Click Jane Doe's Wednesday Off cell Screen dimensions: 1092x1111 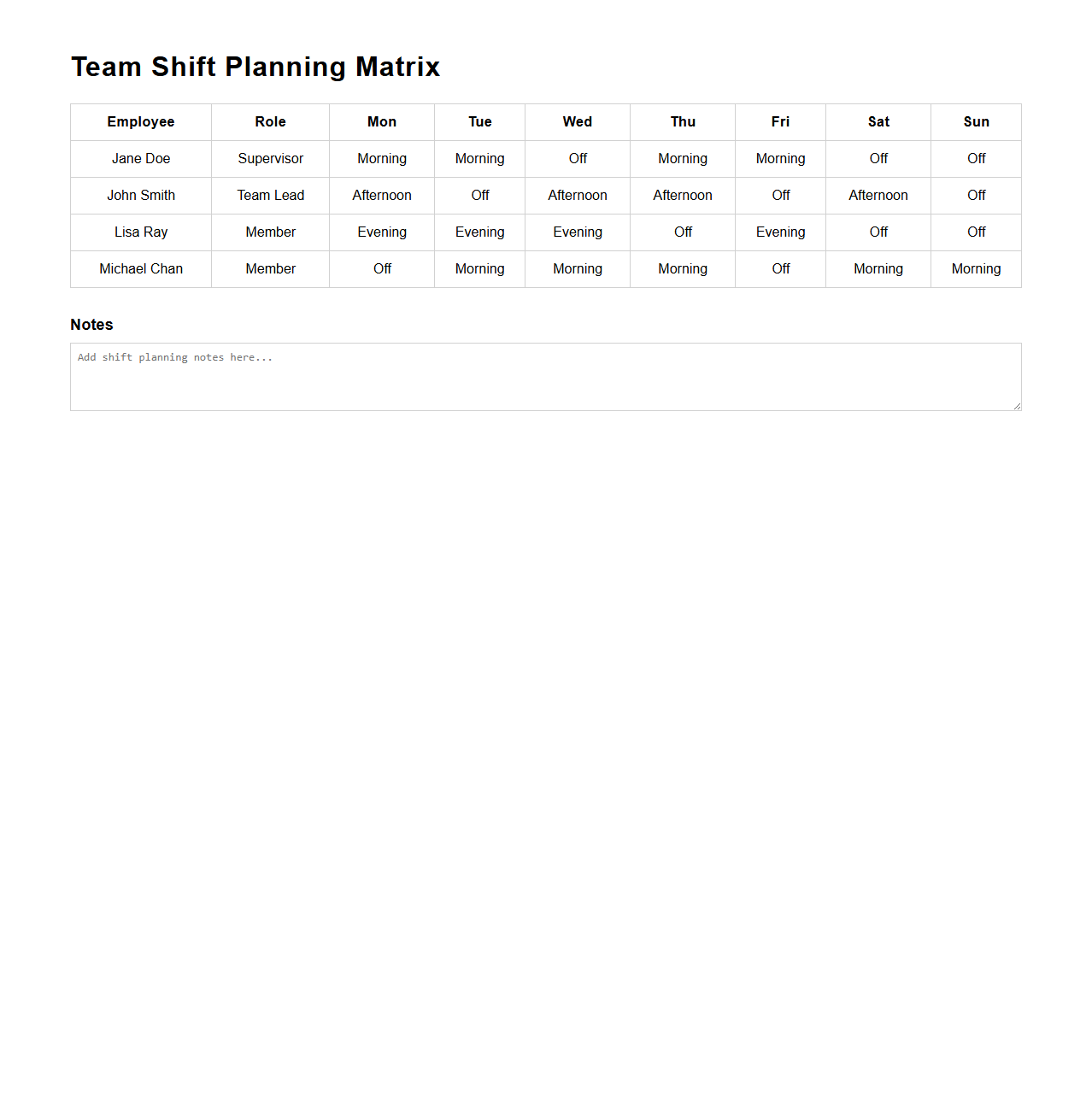(577, 159)
